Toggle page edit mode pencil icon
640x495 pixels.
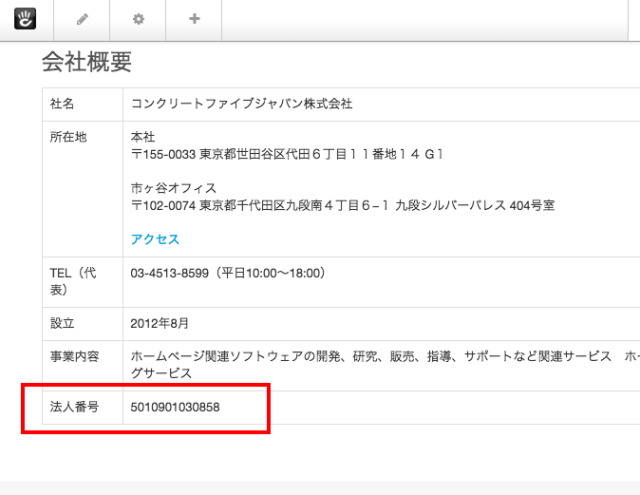(x=82, y=19)
